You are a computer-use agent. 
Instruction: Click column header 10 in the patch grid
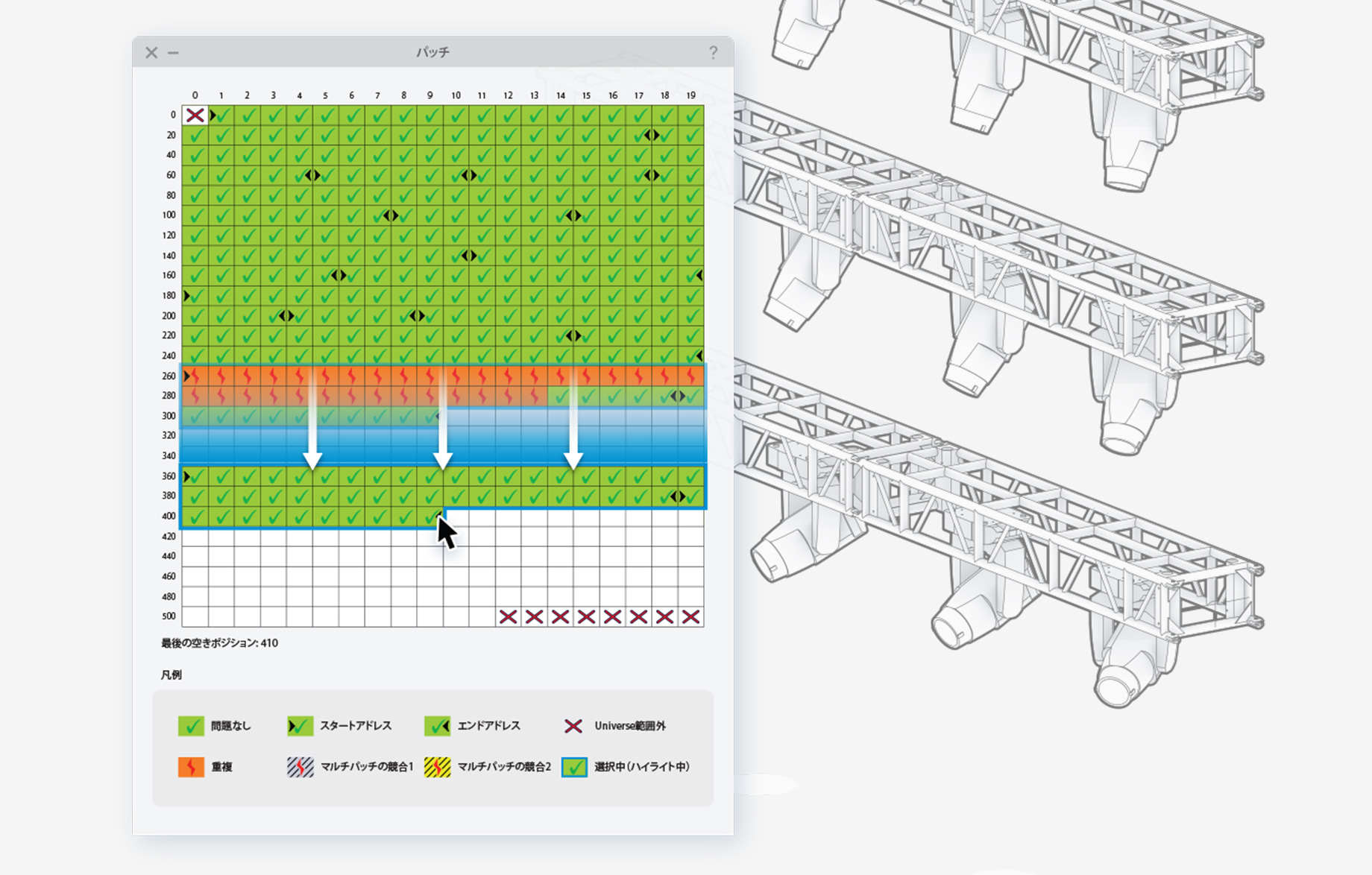456,95
